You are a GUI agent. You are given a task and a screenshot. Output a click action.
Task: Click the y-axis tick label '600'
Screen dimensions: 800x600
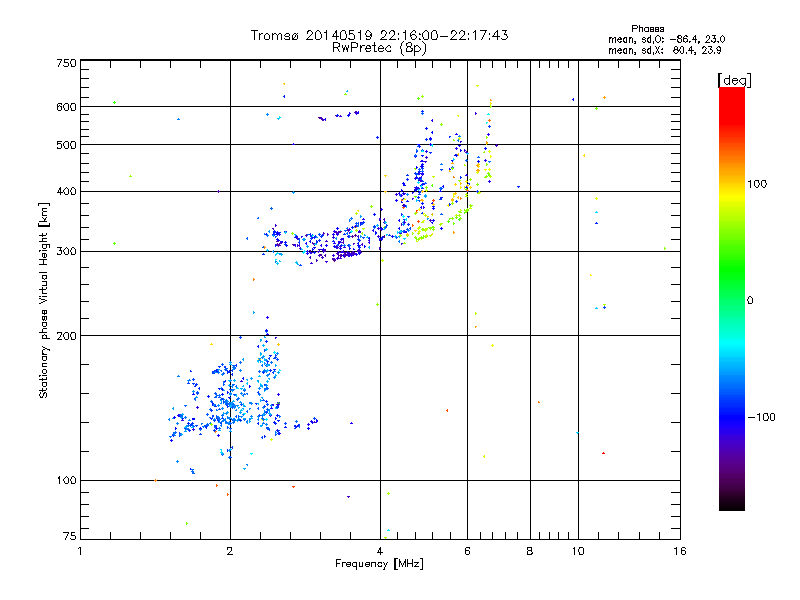(x=66, y=107)
